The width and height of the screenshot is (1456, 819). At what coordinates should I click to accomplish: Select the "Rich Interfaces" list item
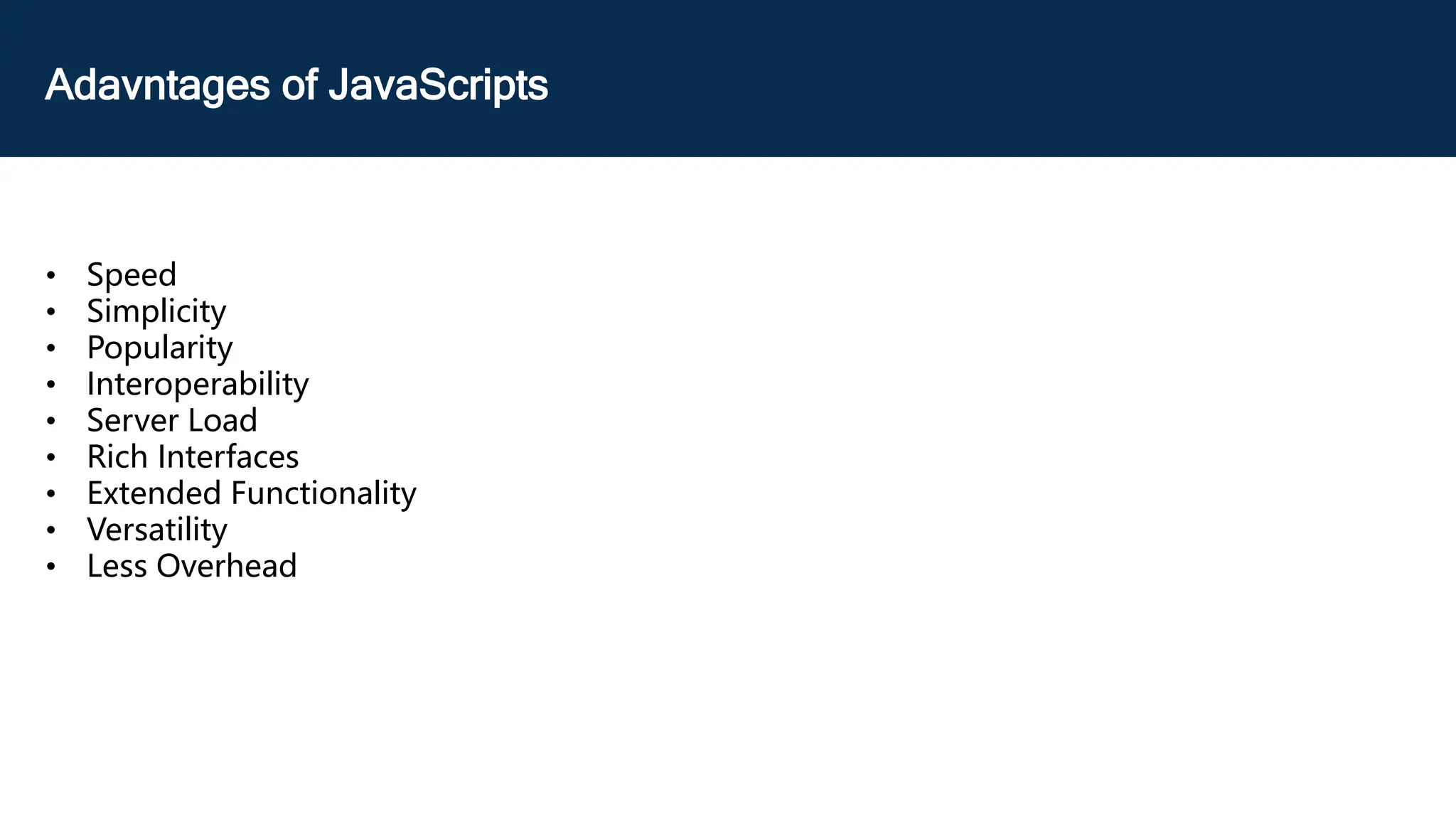193,457
